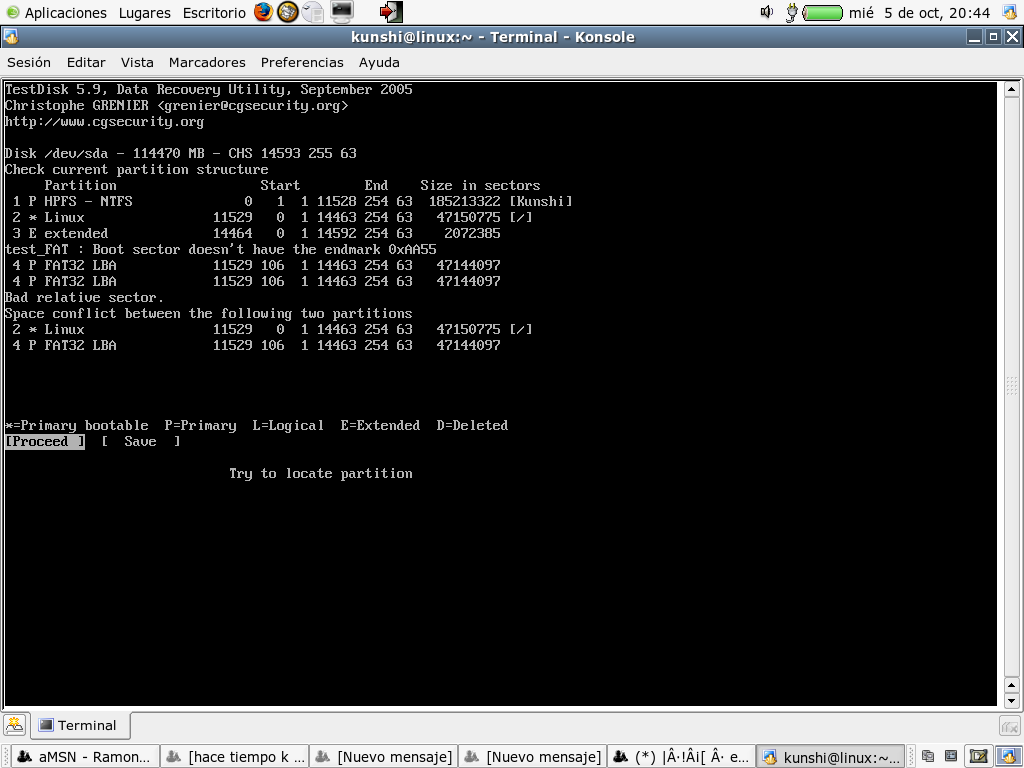Open the volume speaker applet
Viewport: 1024px width, 768px height.
tap(767, 12)
